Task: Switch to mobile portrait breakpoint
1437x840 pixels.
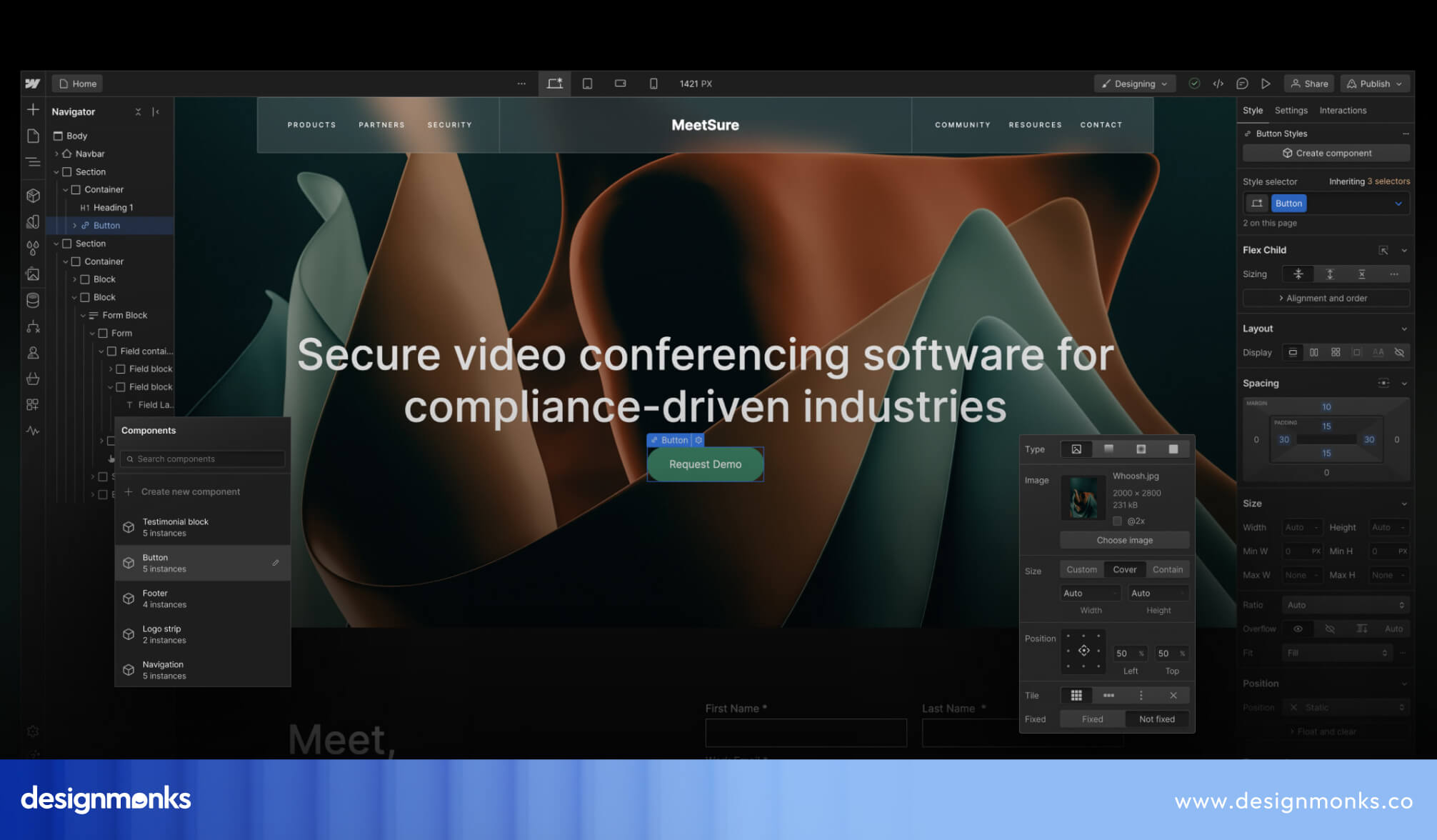Action: [653, 84]
